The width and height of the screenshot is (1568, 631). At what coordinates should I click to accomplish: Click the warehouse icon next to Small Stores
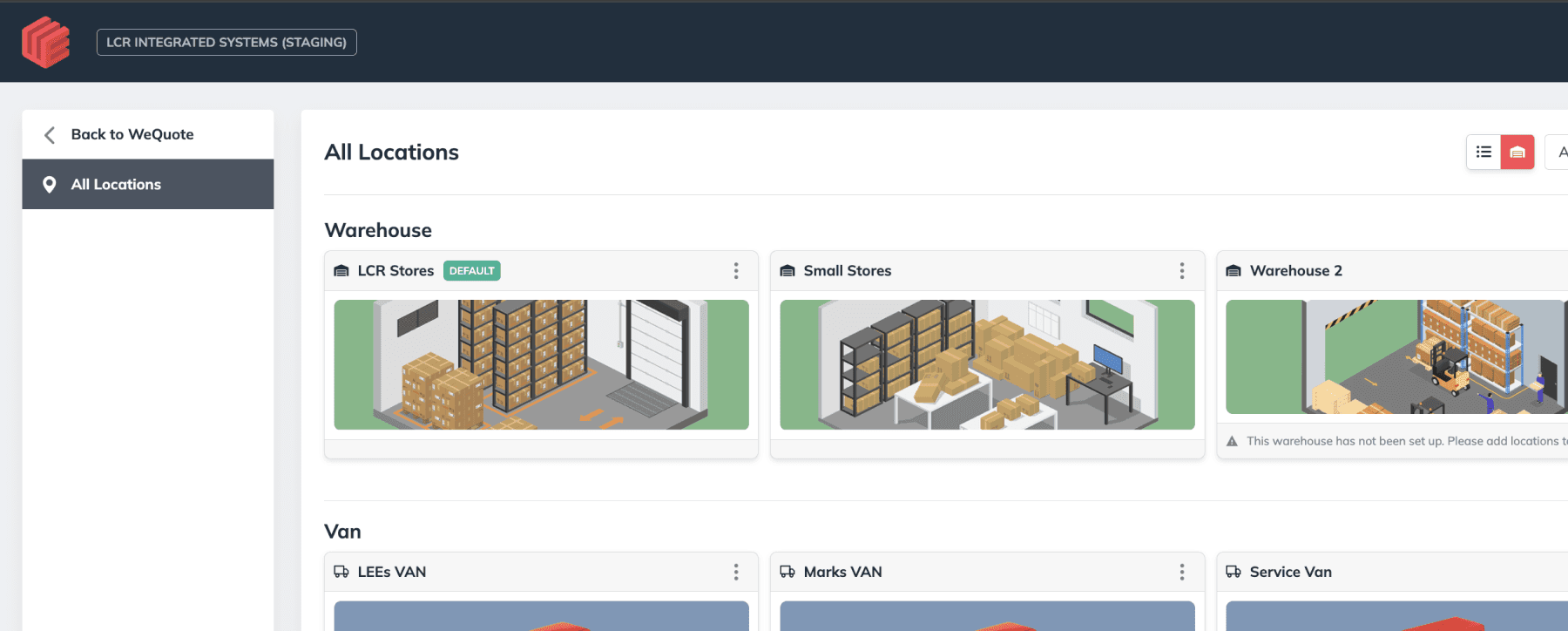pyautogui.click(x=787, y=271)
